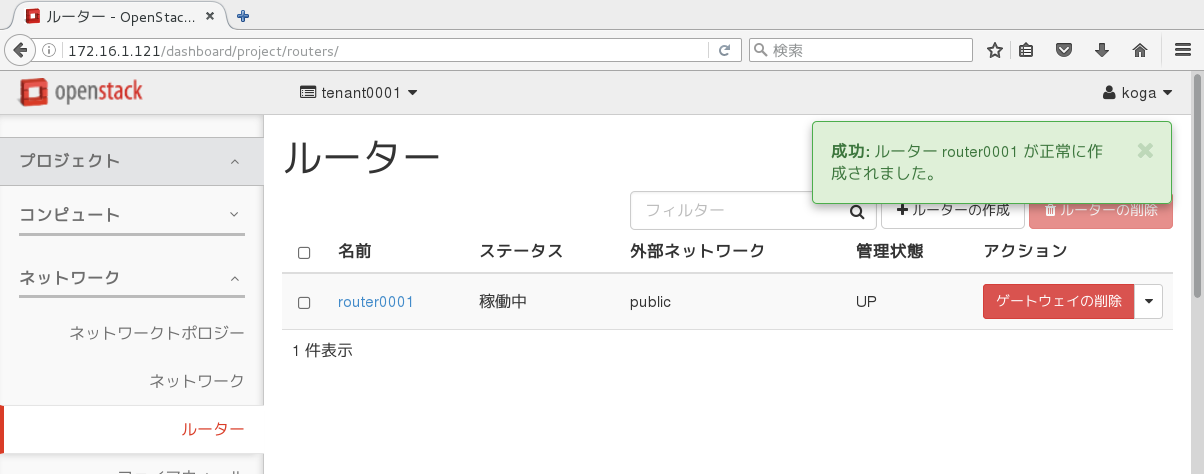The image size is (1204, 474).
Task: Click the browser back arrow button
Action: click(x=18, y=50)
